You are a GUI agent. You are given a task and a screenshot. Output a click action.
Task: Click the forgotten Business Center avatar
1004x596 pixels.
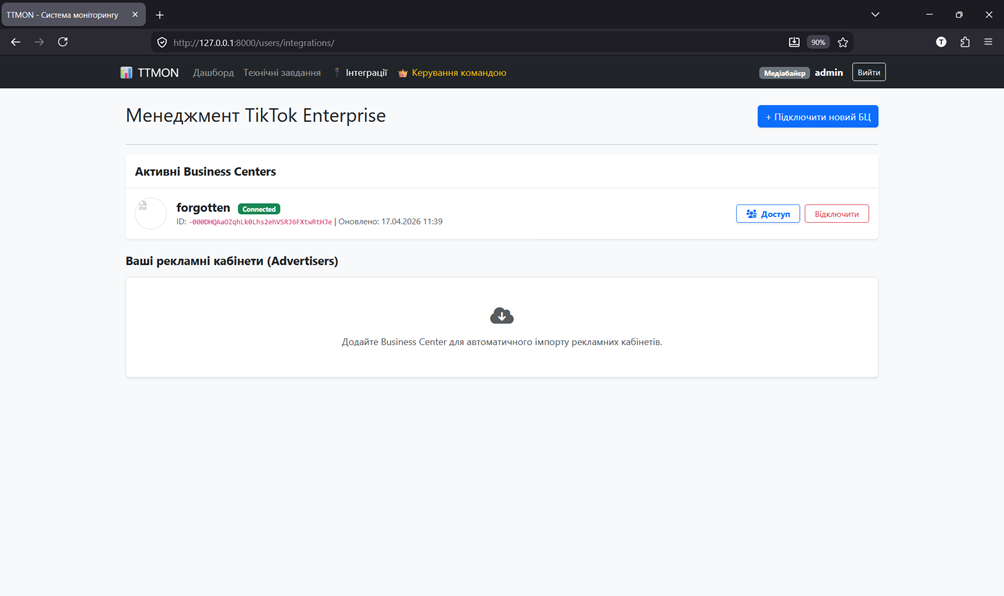click(151, 213)
